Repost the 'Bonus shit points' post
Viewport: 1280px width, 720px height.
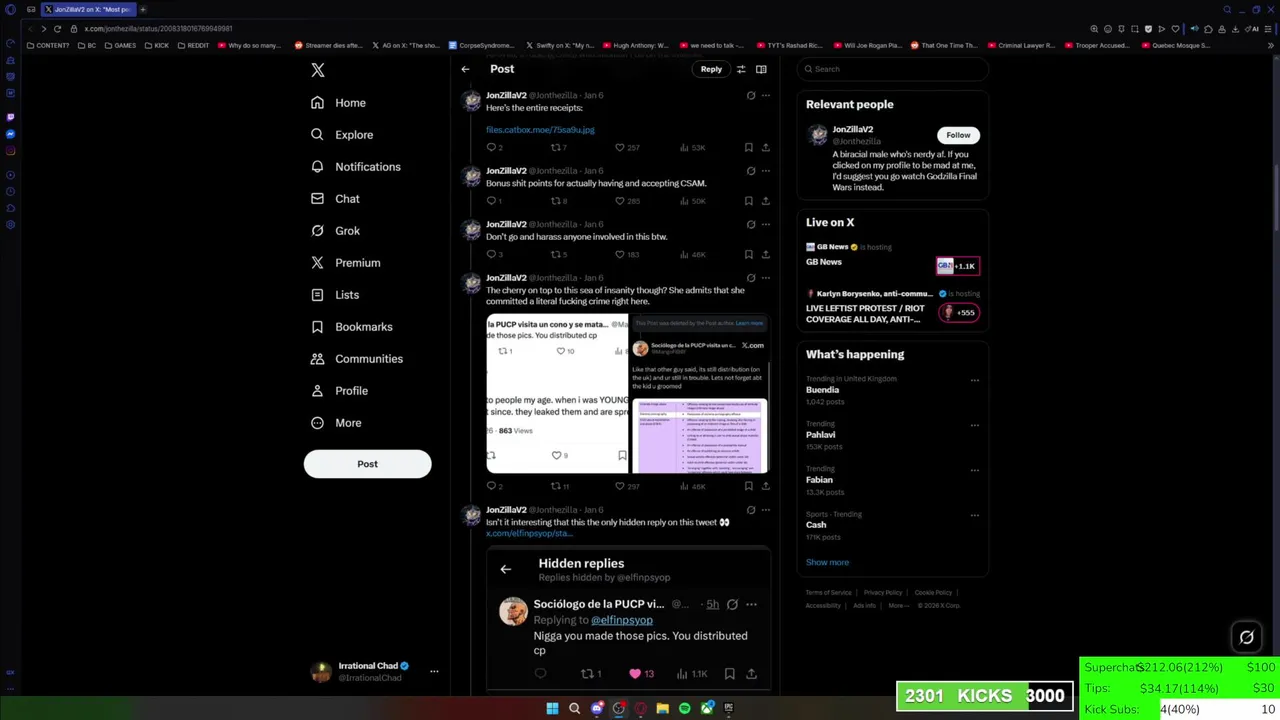556,201
